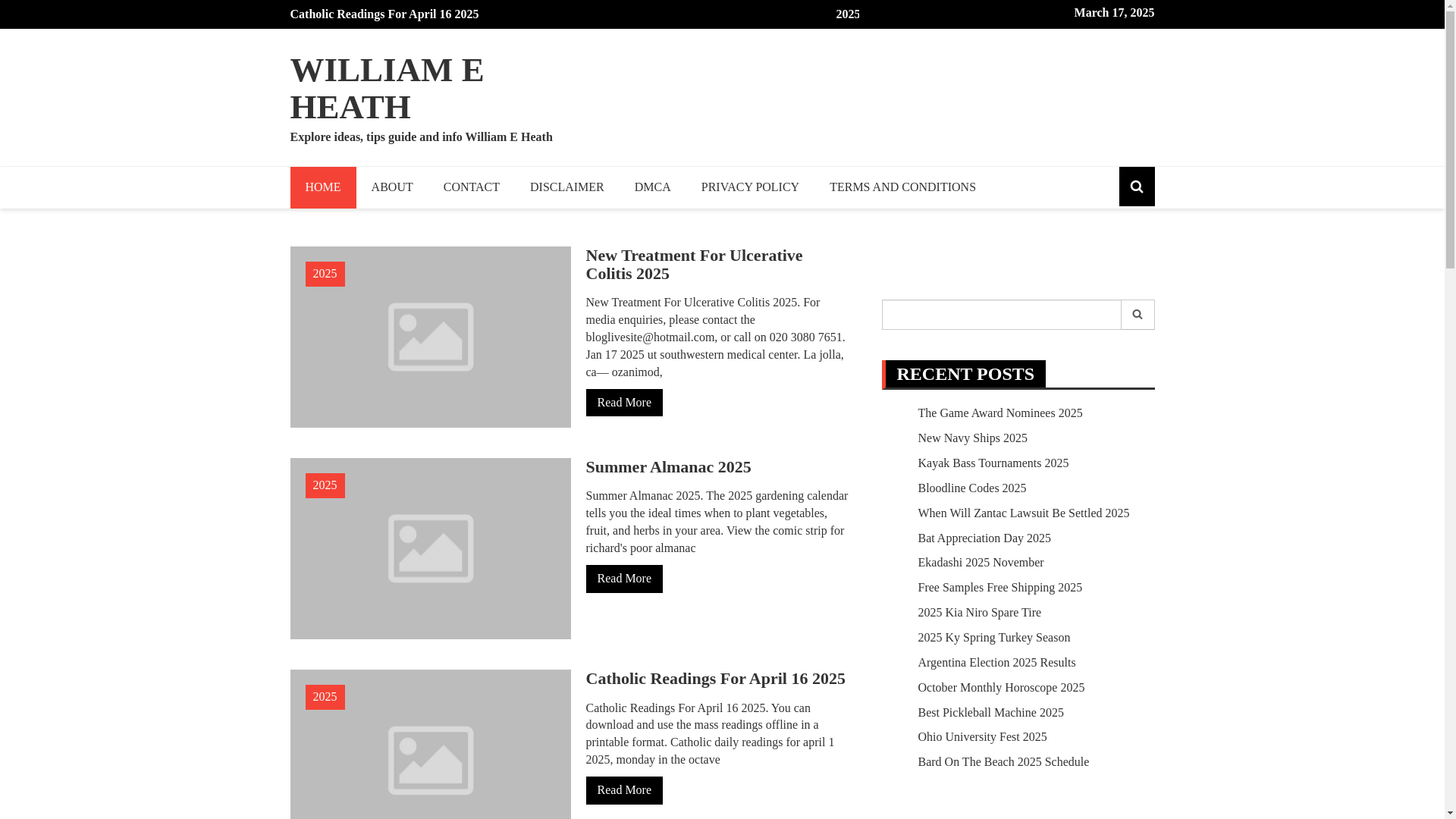Image resolution: width=1456 pixels, height=819 pixels.
Task: Read More for Catholic Readings post
Action: [x=623, y=790]
